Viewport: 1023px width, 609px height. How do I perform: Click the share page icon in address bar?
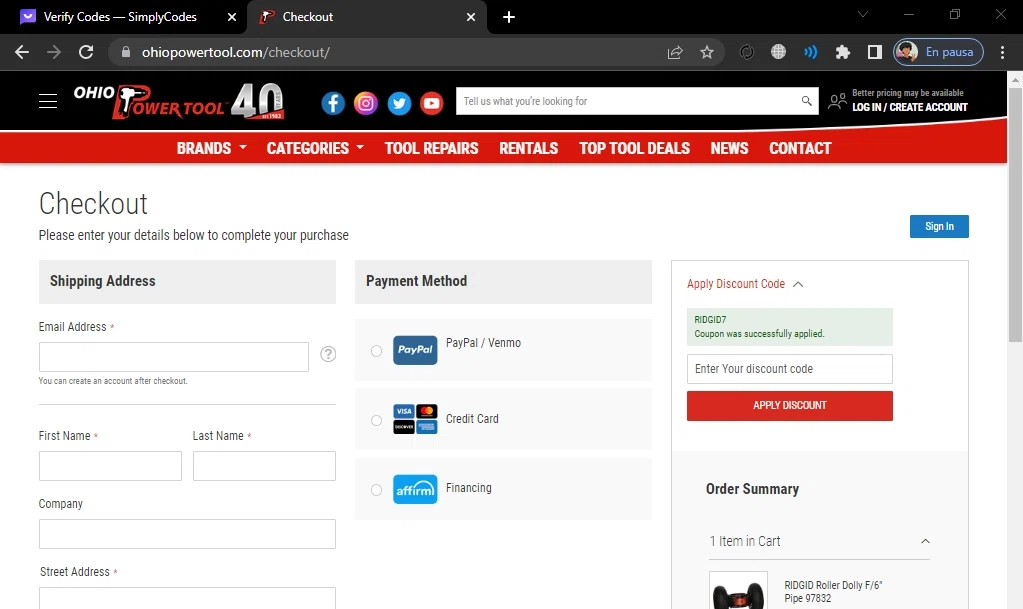(x=675, y=52)
